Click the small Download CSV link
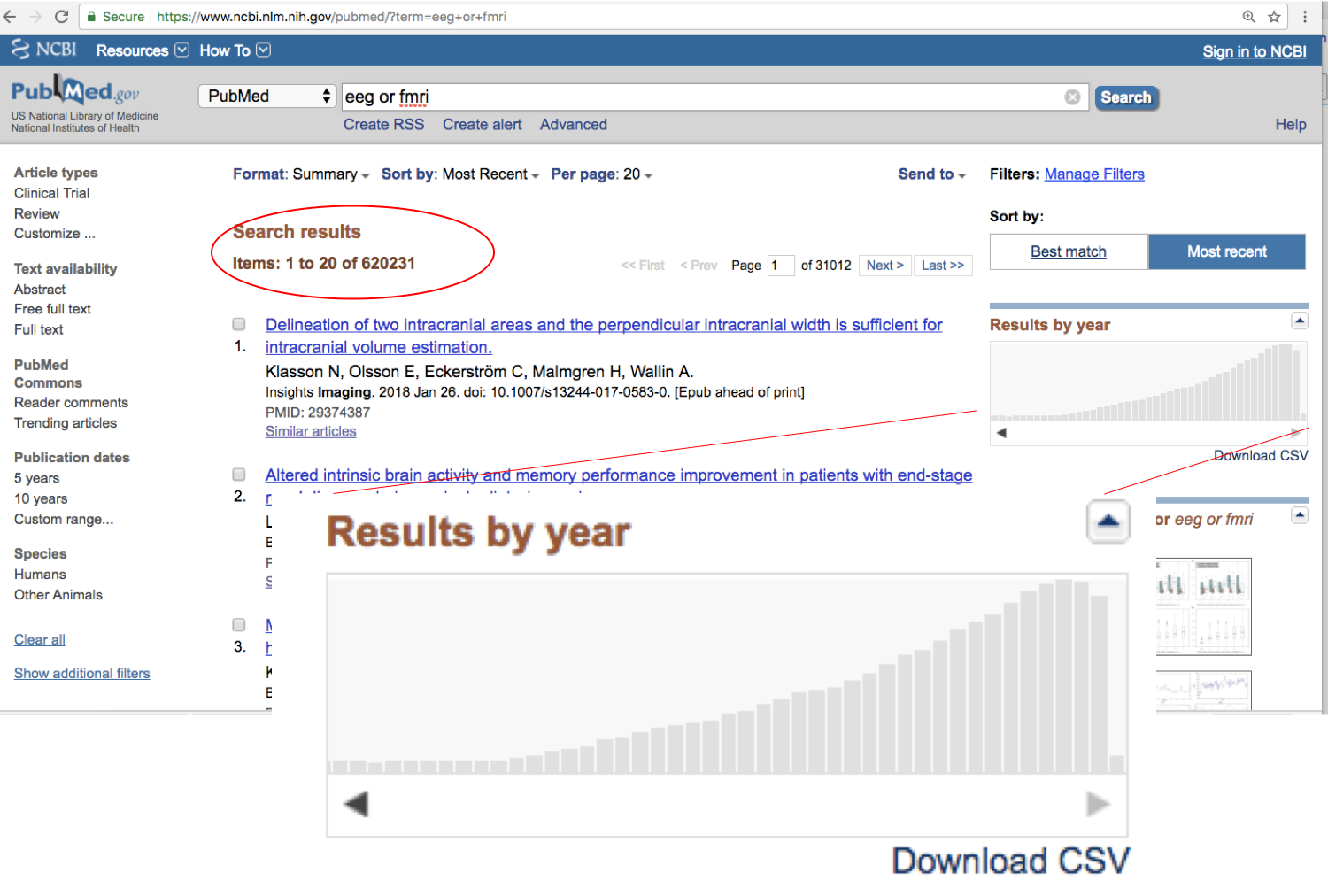The width and height of the screenshot is (1328, 896). [x=1261, y=456]
